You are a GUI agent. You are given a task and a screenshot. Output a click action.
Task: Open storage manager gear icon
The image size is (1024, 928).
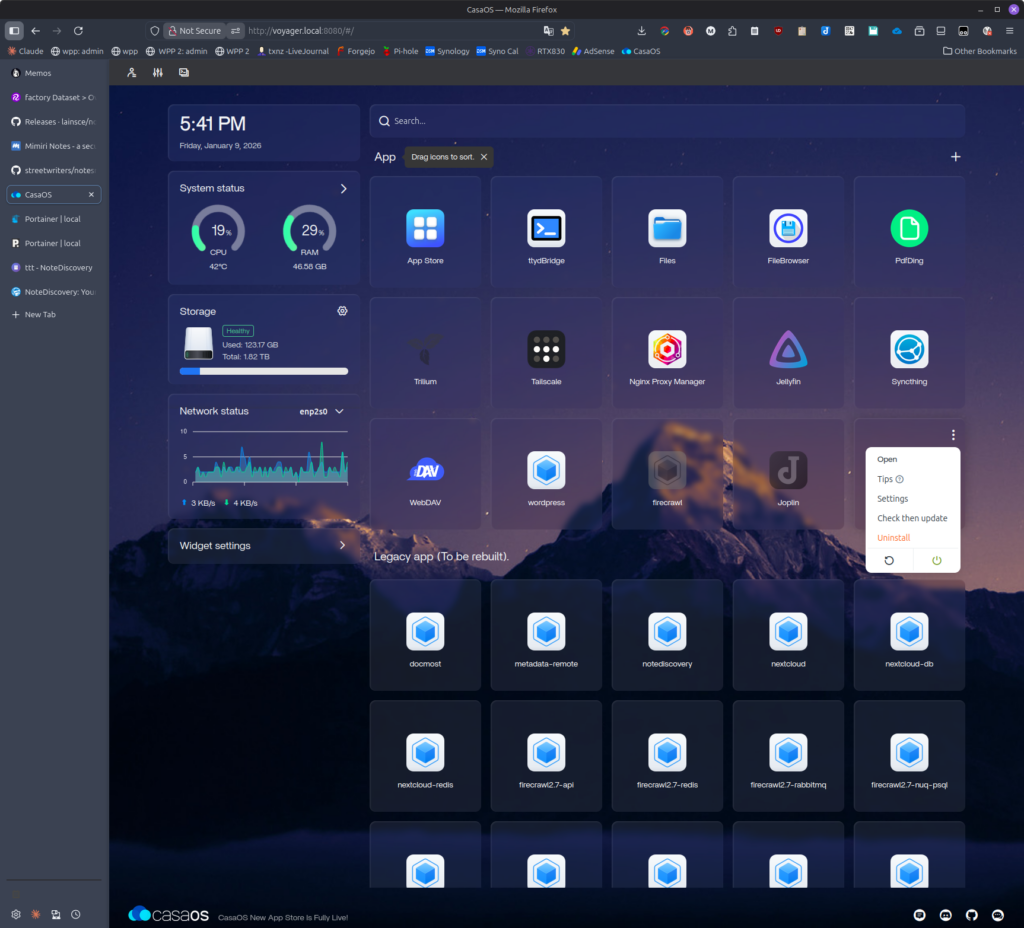click(342, 311)
